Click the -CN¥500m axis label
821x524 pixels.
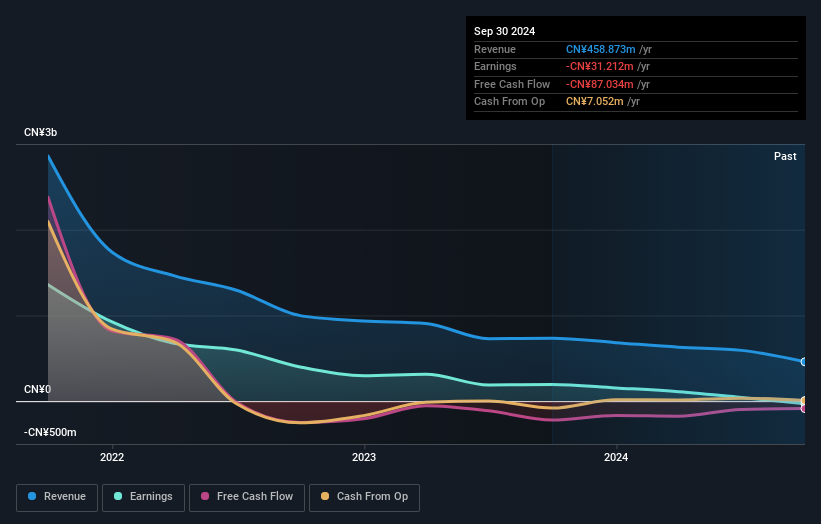tap(50, 432)
